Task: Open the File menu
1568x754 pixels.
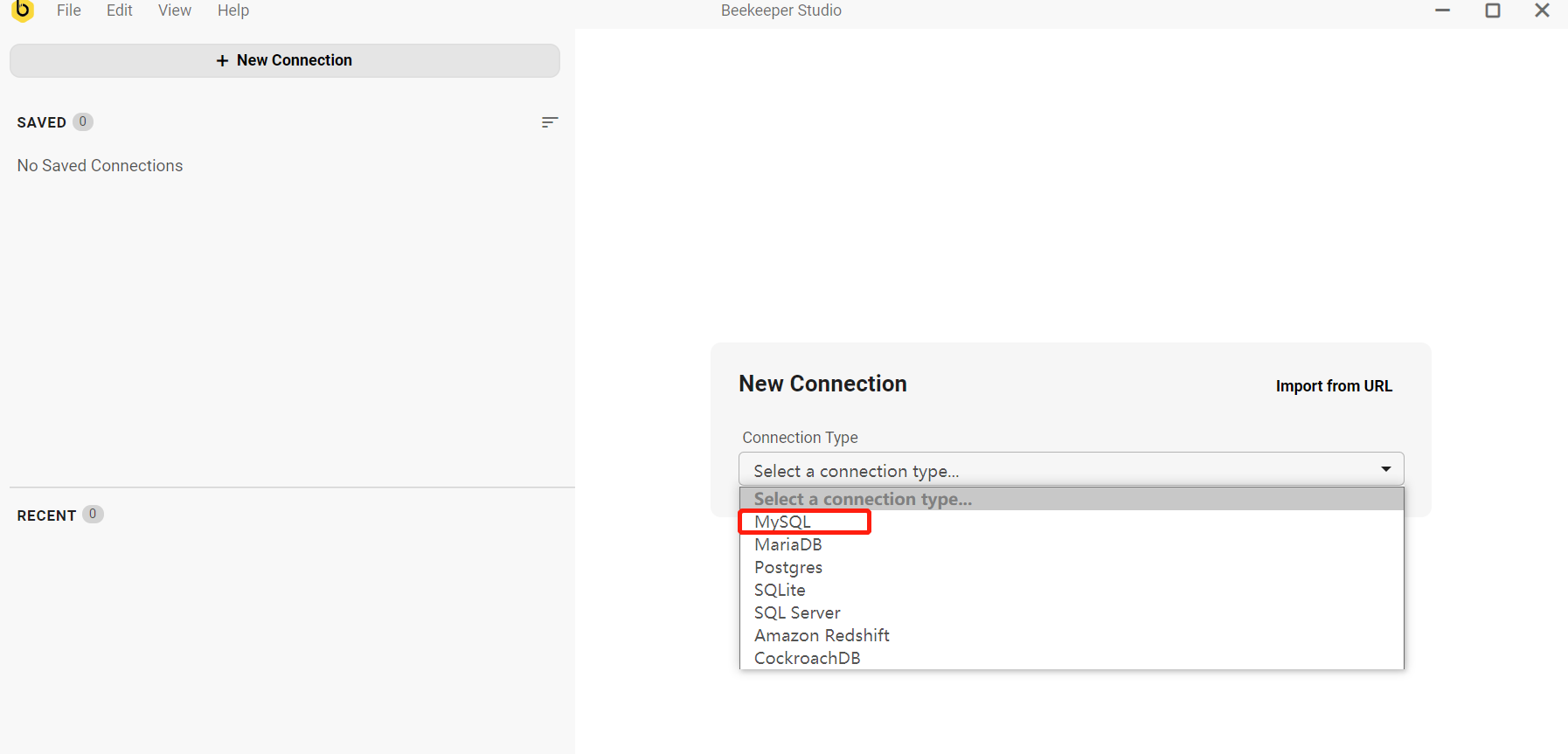Action: (x=69, y=10)
